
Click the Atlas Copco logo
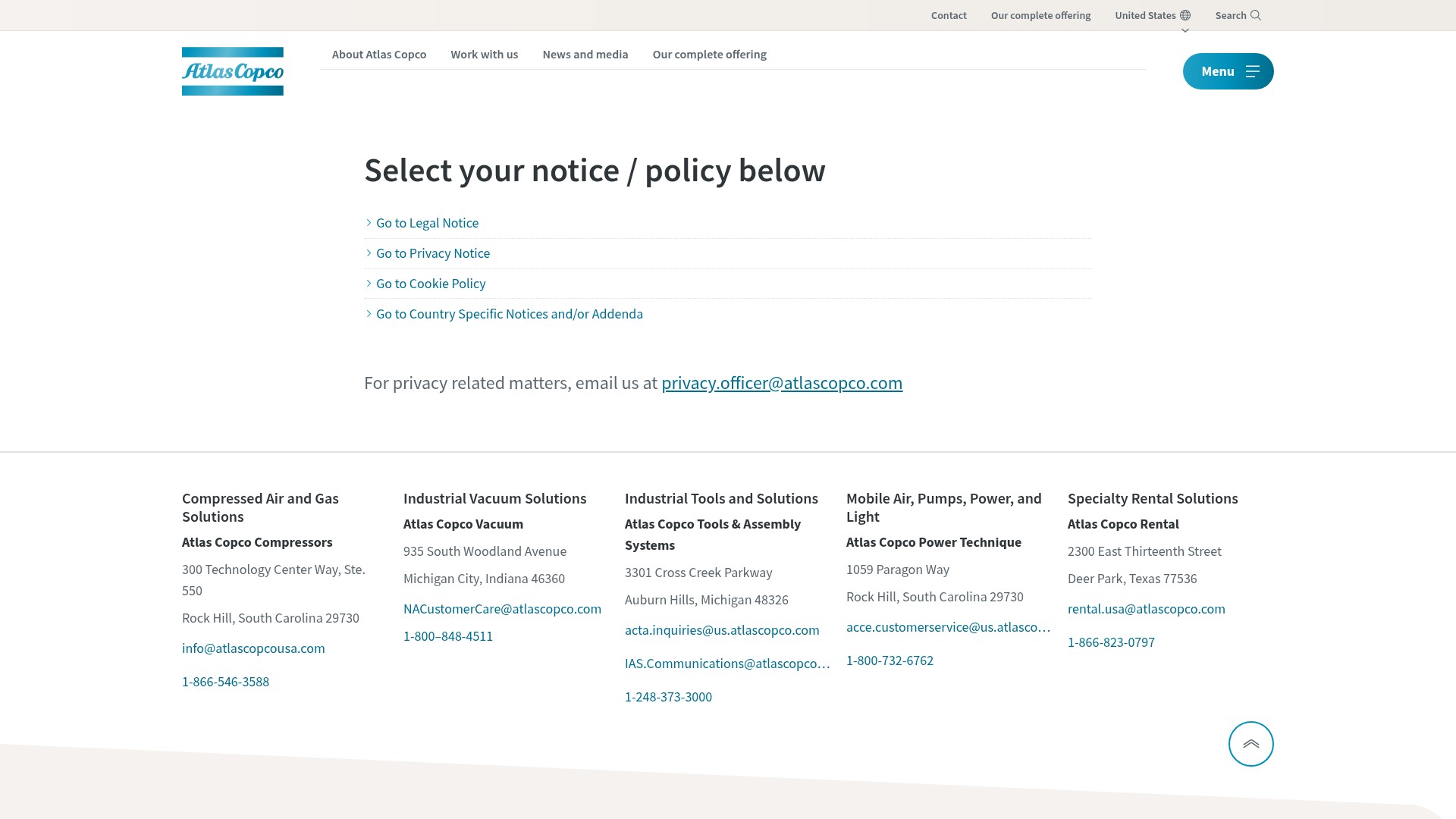[233, 71]
